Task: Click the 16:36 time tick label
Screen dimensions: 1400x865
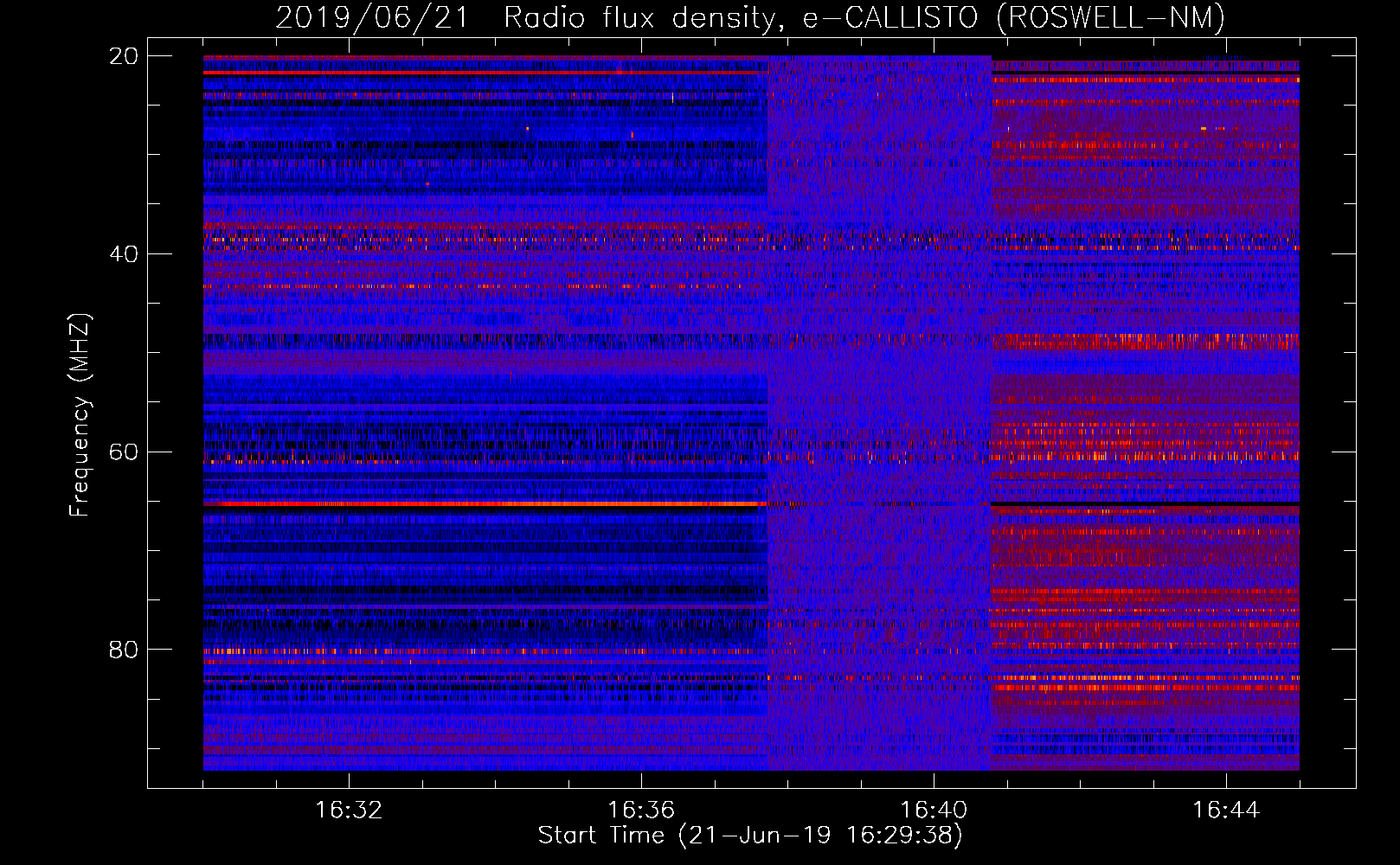Action: (641, 811)
